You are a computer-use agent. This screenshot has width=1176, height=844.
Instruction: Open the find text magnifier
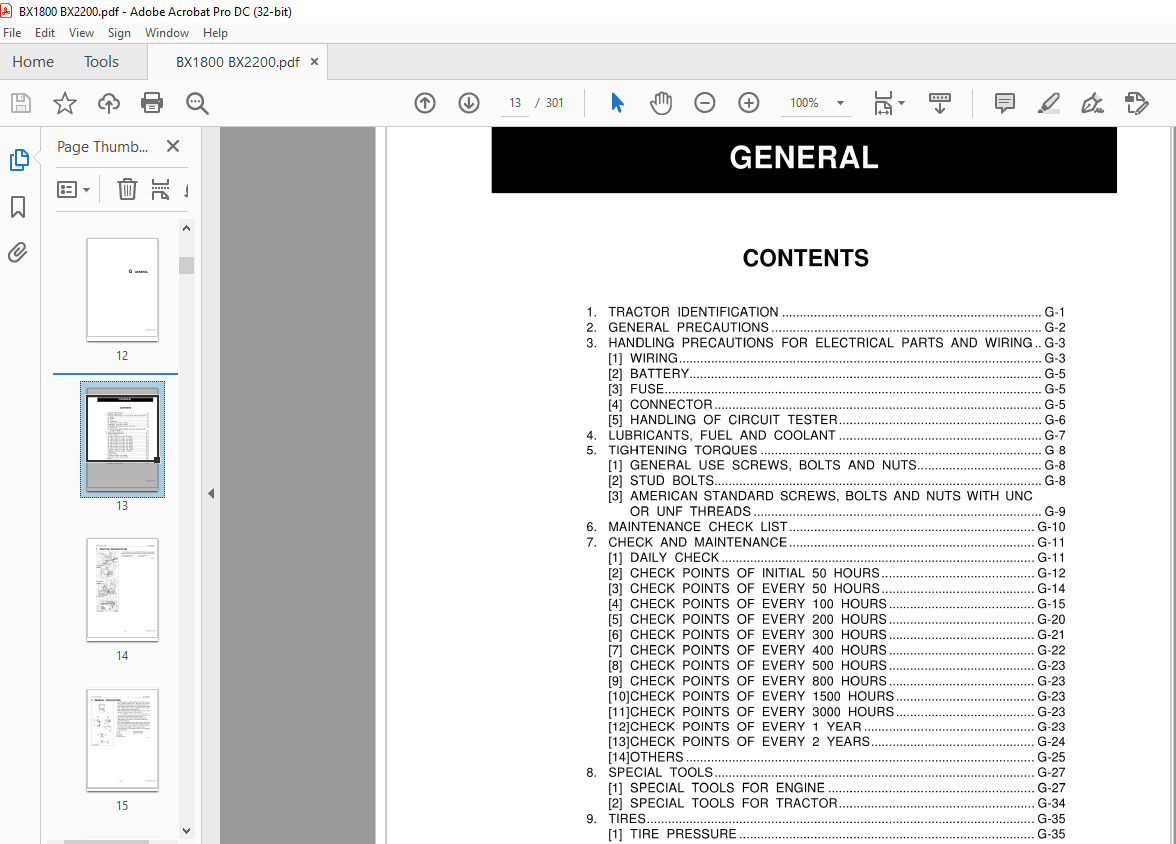pos(197,103)
